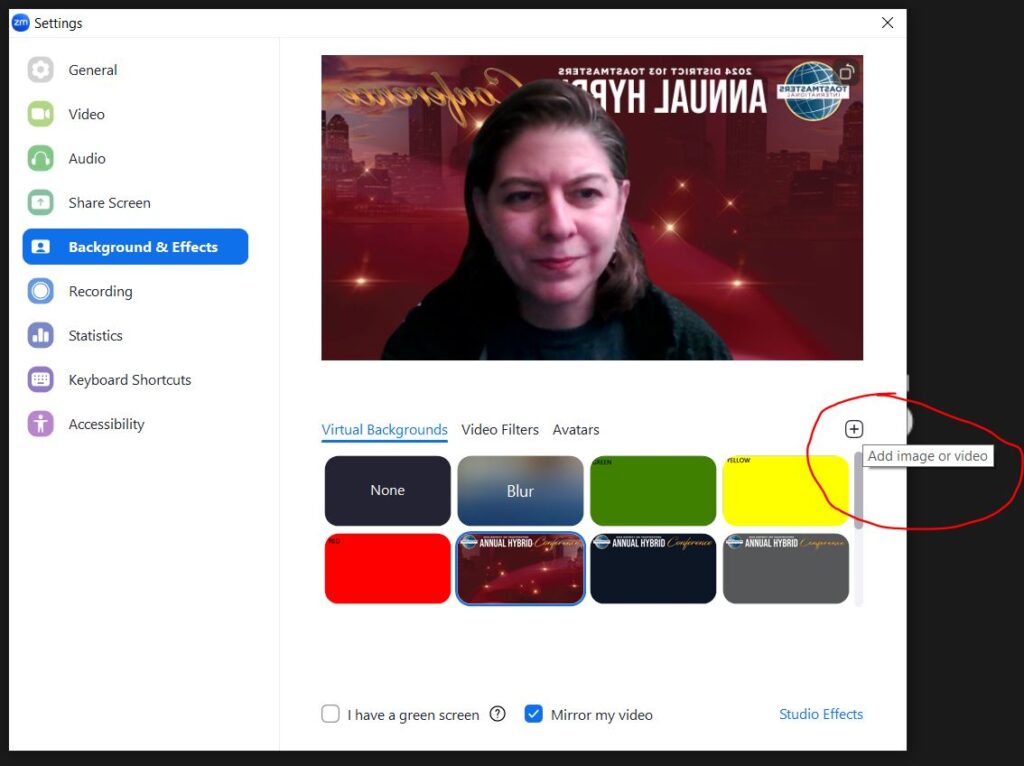This screenshot has height=766, width=1024.
Task: Switch to the Video Filters tab
Action: (500, 430)
